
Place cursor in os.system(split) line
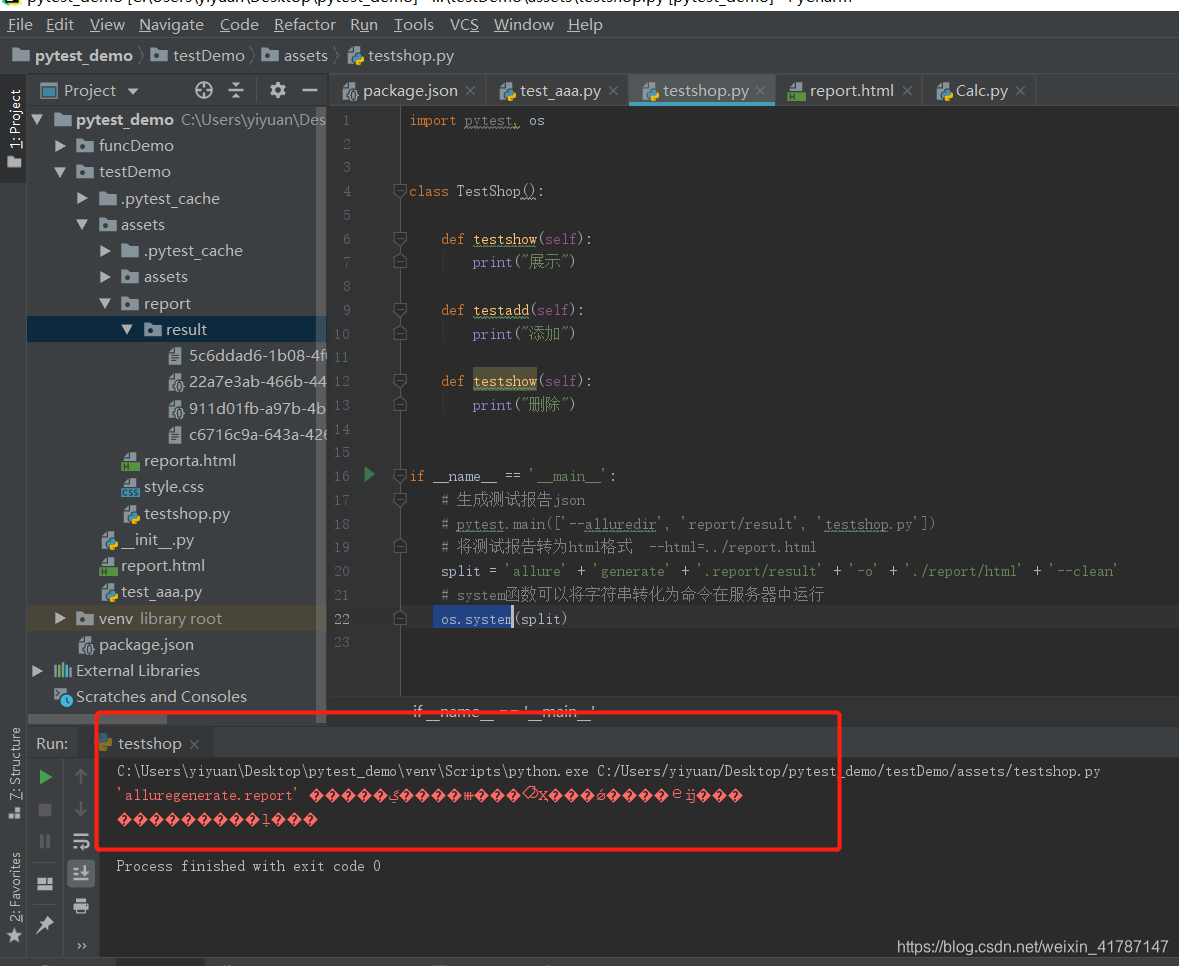tap(504, 619)
